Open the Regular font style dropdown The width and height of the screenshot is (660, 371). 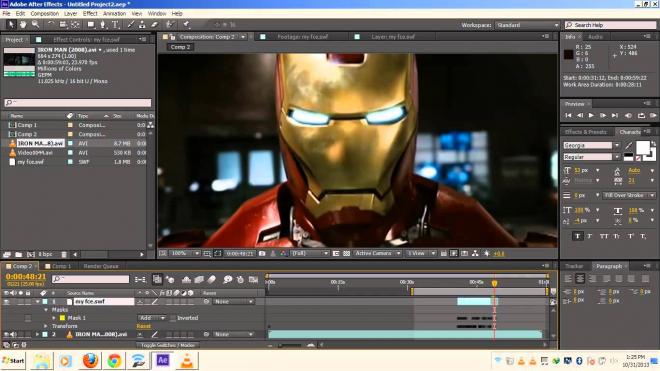coord(617,157)
